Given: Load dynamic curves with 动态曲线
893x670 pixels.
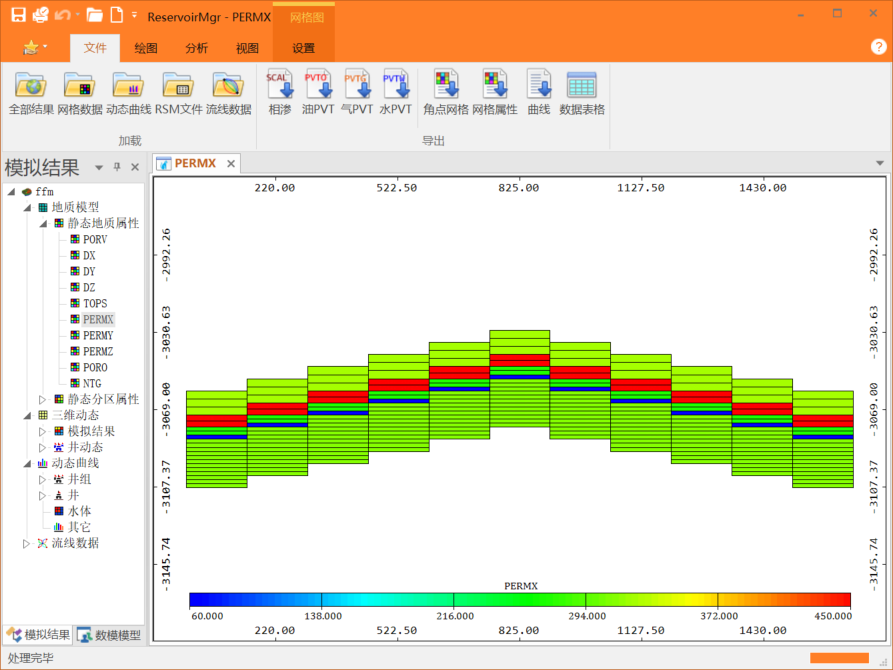Looking at the screenshot, I should pos(129,93).
